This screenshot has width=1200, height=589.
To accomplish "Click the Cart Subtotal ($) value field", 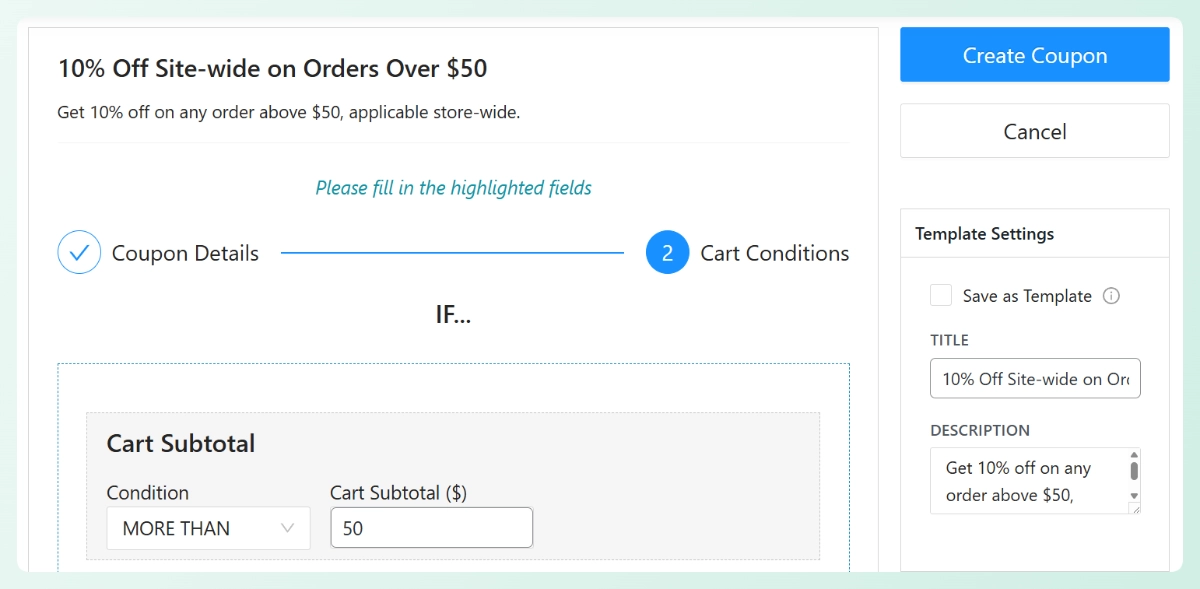I will (431, 528).
